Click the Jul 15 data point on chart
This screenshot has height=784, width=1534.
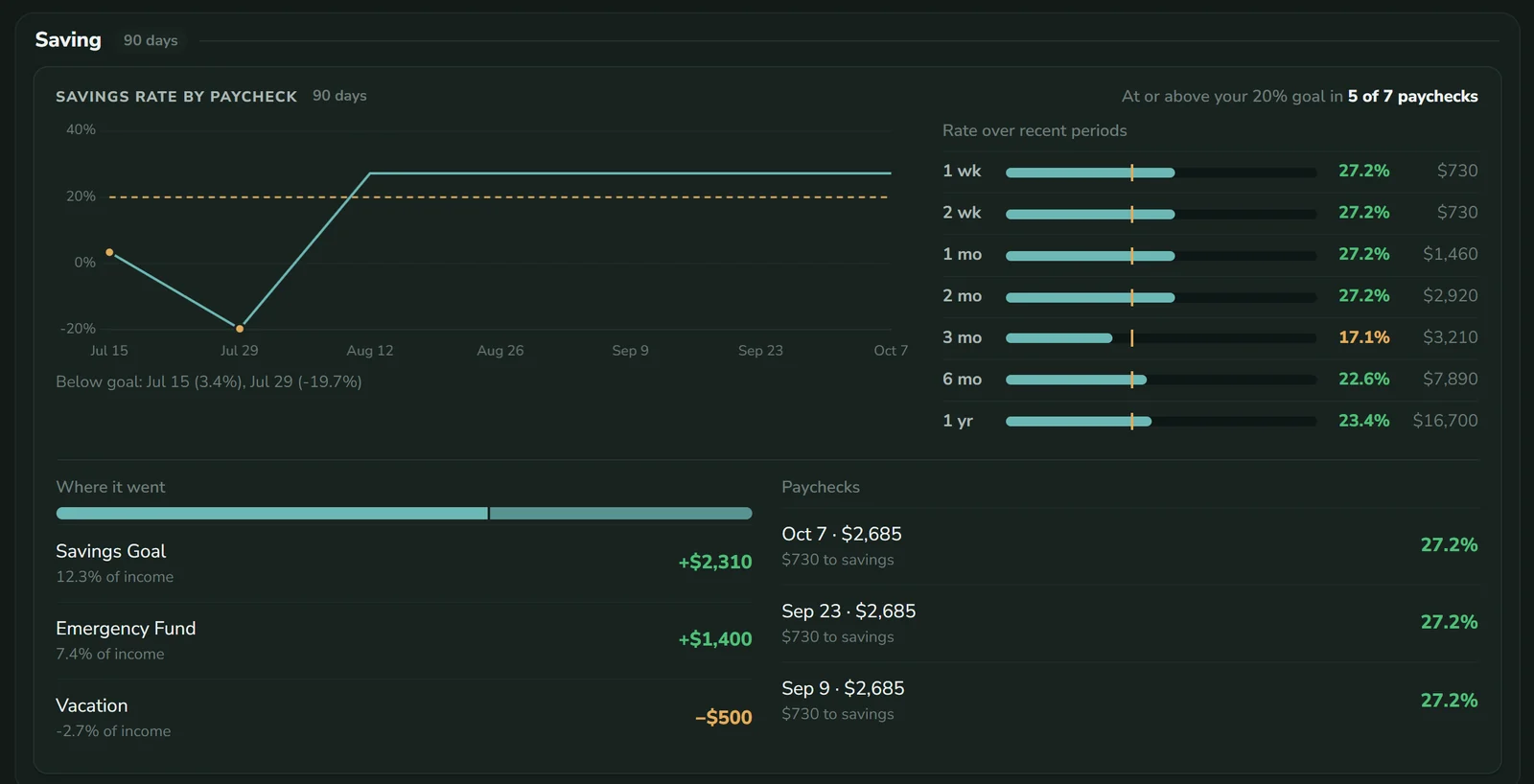[x=109, y=252]
